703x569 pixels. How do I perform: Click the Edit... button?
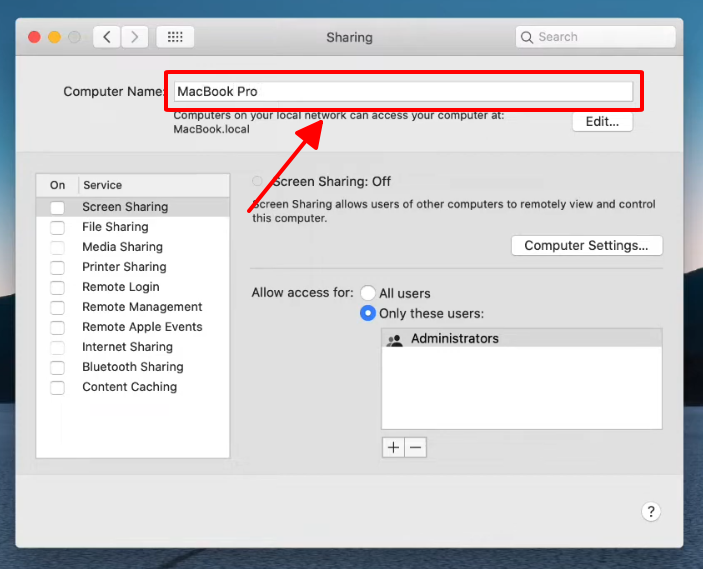coord(602,122)
